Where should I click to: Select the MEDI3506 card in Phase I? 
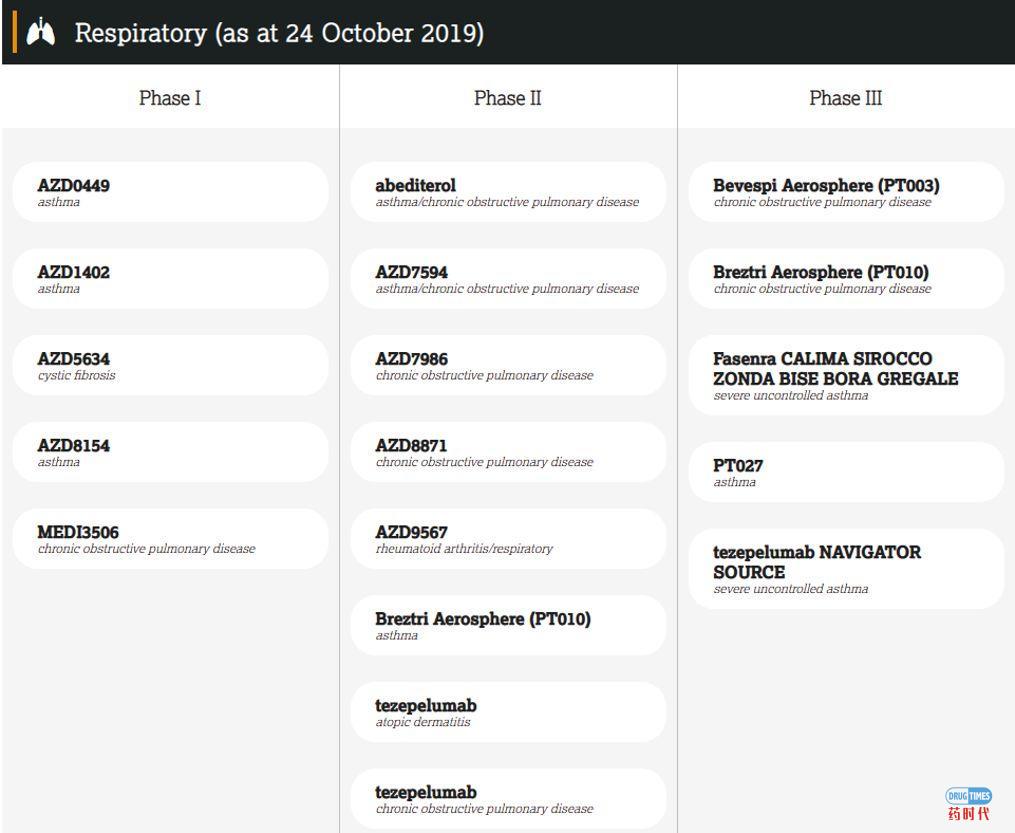[x=170, y=539]
